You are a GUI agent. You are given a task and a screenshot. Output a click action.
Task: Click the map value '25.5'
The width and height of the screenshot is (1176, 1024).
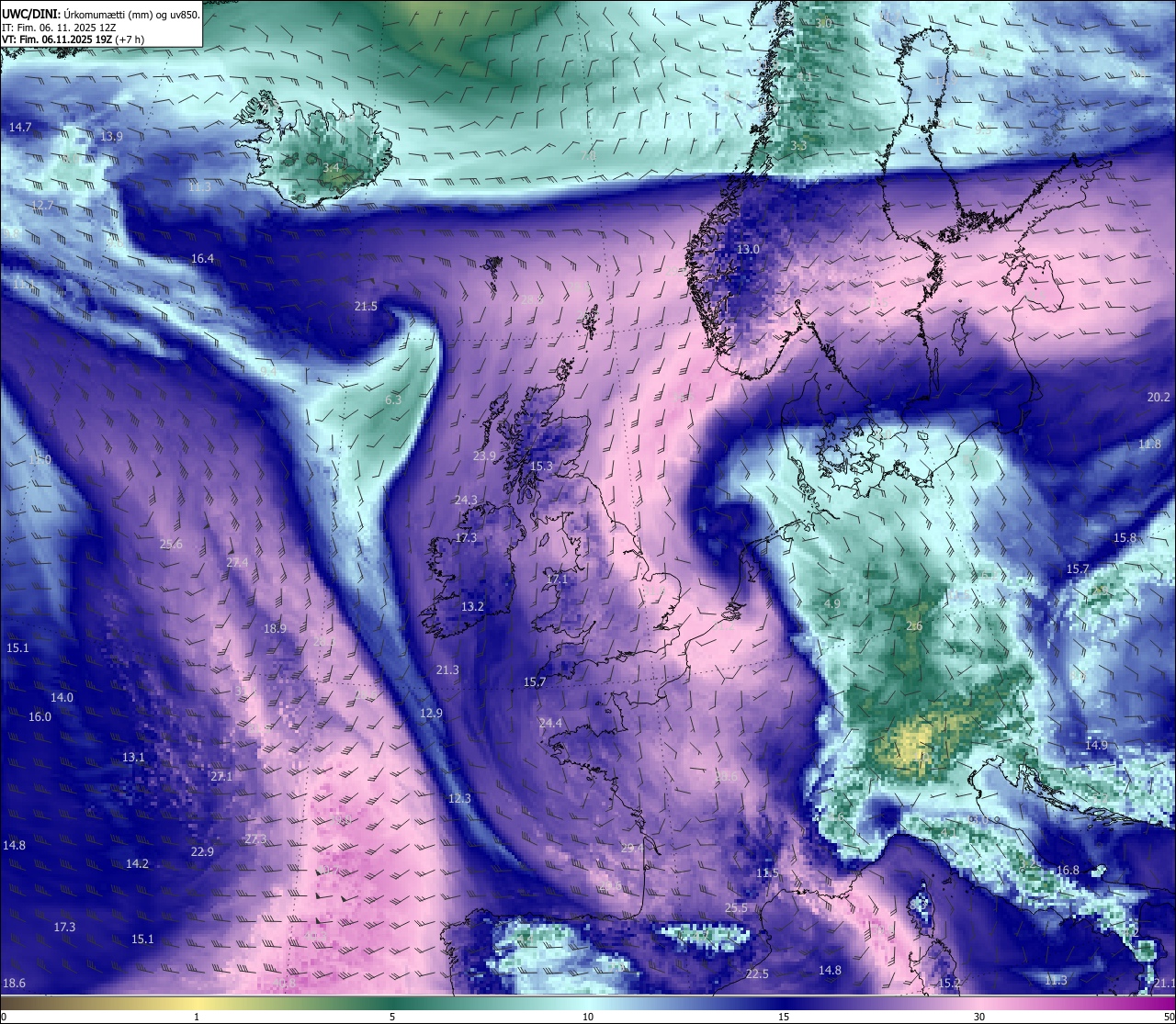click(x=737, y=908)
